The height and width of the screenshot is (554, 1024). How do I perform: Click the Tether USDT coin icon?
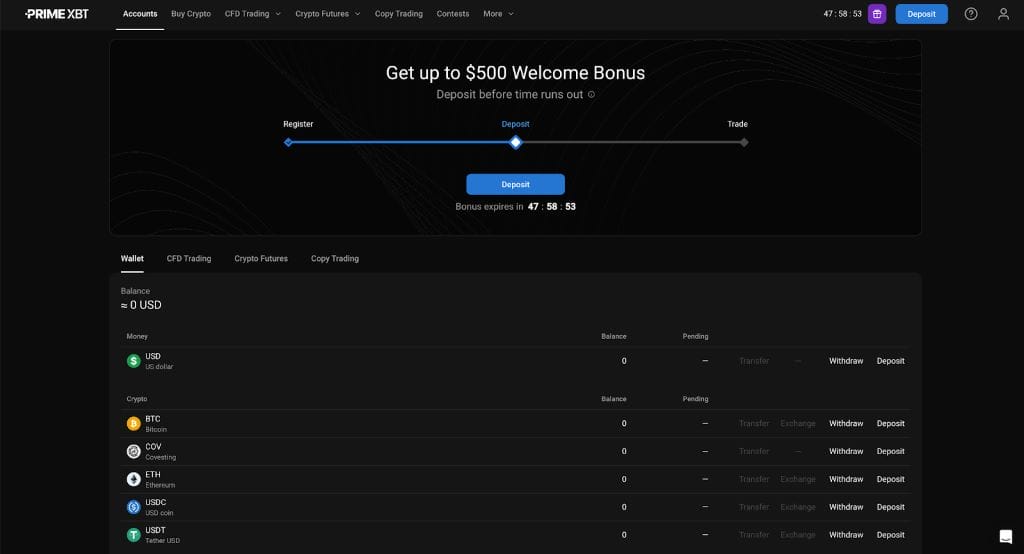click(134, 535)
